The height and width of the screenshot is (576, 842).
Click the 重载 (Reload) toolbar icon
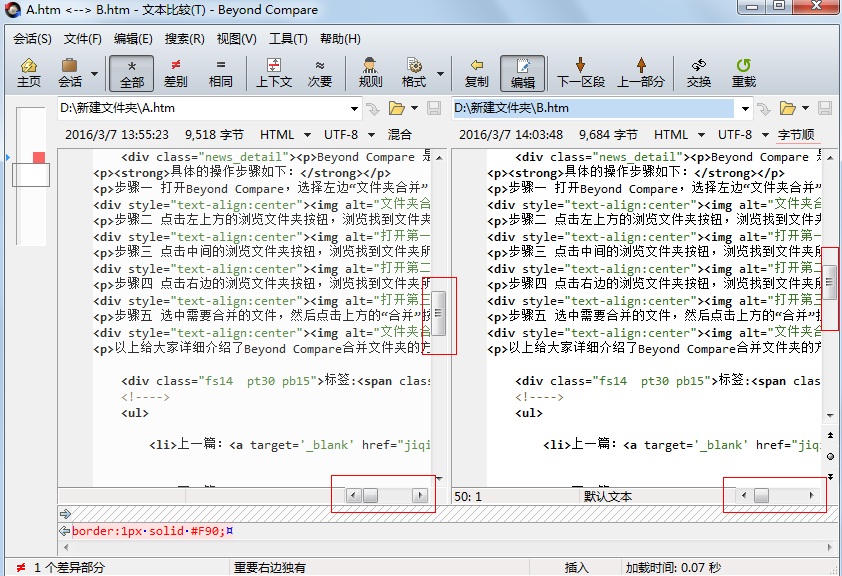[742, 72]
